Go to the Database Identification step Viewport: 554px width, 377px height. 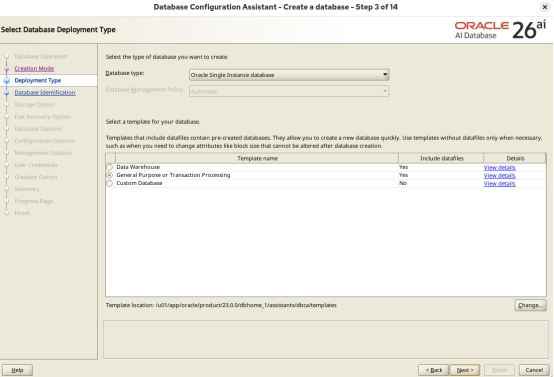(x=45, y=93)
